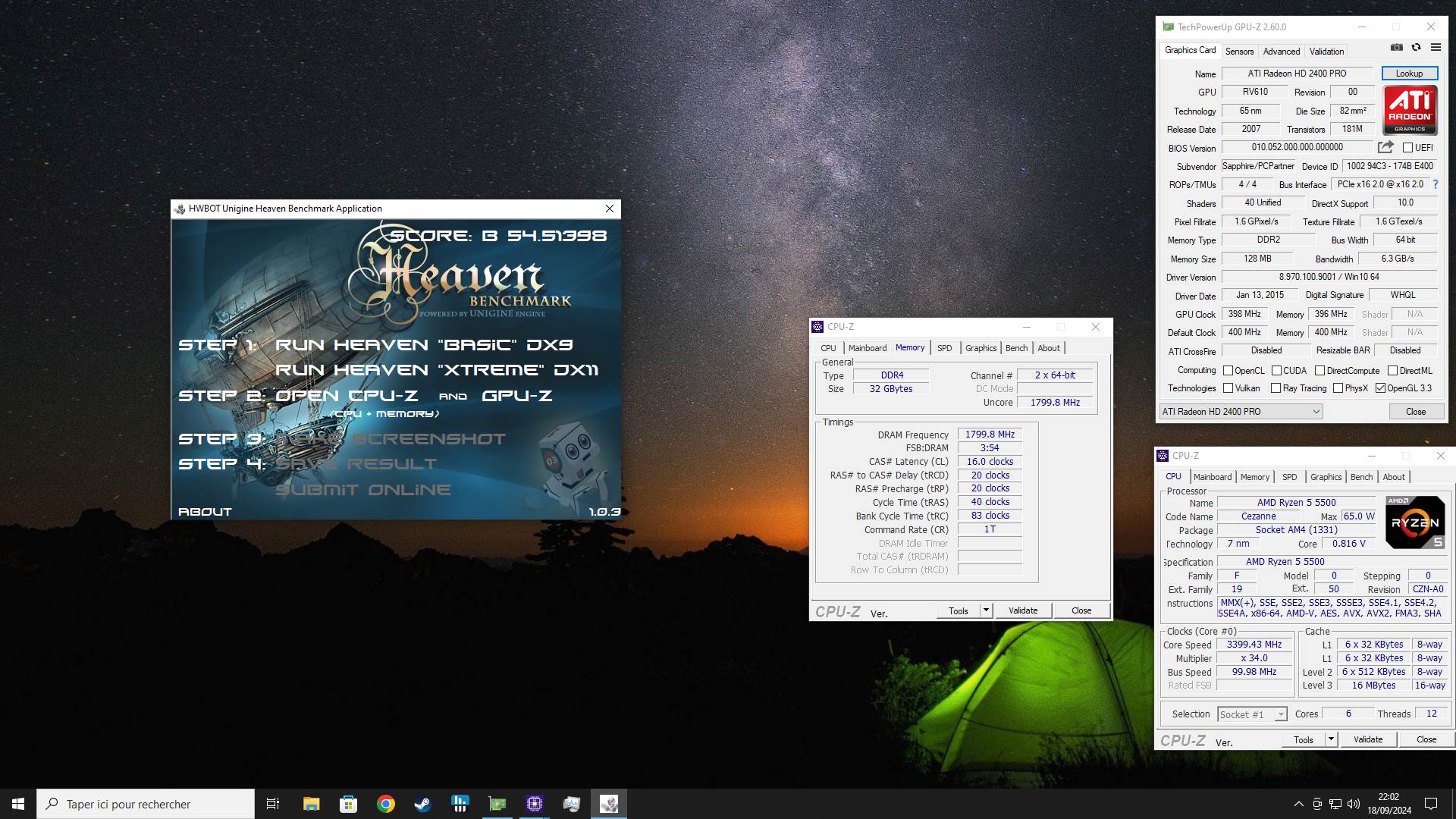Image resolution: width=1456 pixels, height=819 pixels.
Task: Click the Close button in GPU-Z
Action: (x=1415, y=411)
